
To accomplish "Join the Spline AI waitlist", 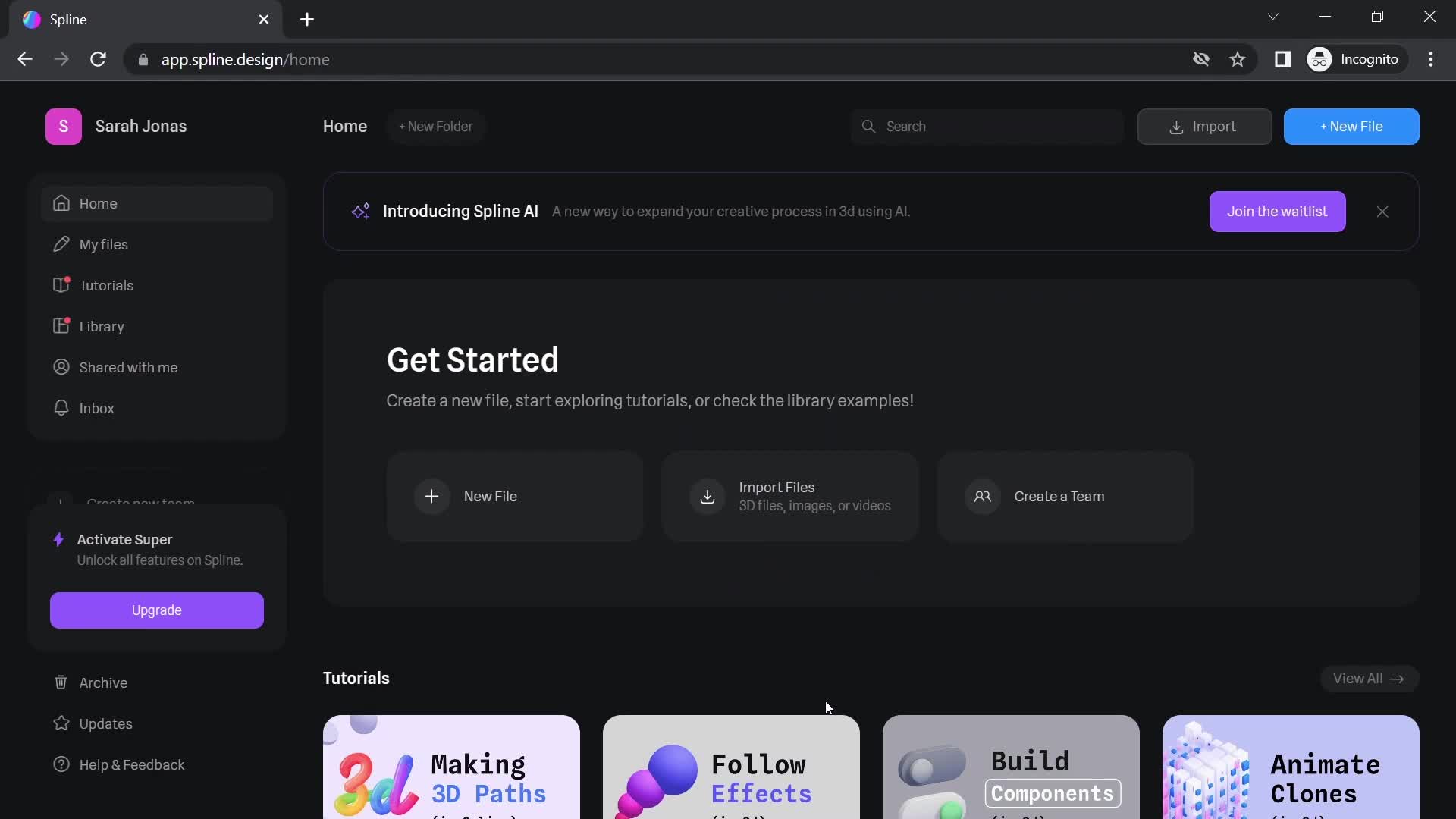I will [1277, 211].
